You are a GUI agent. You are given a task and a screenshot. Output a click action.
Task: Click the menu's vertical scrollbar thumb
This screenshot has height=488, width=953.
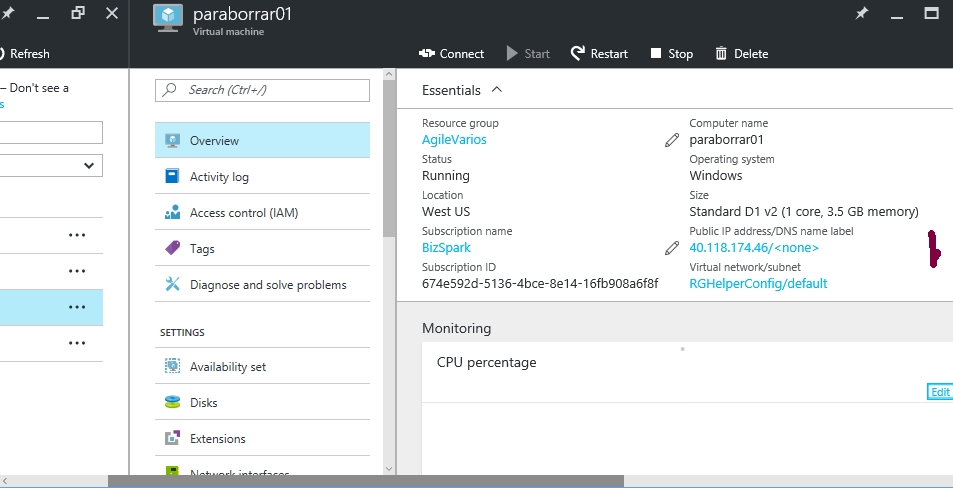pos(390,159)
